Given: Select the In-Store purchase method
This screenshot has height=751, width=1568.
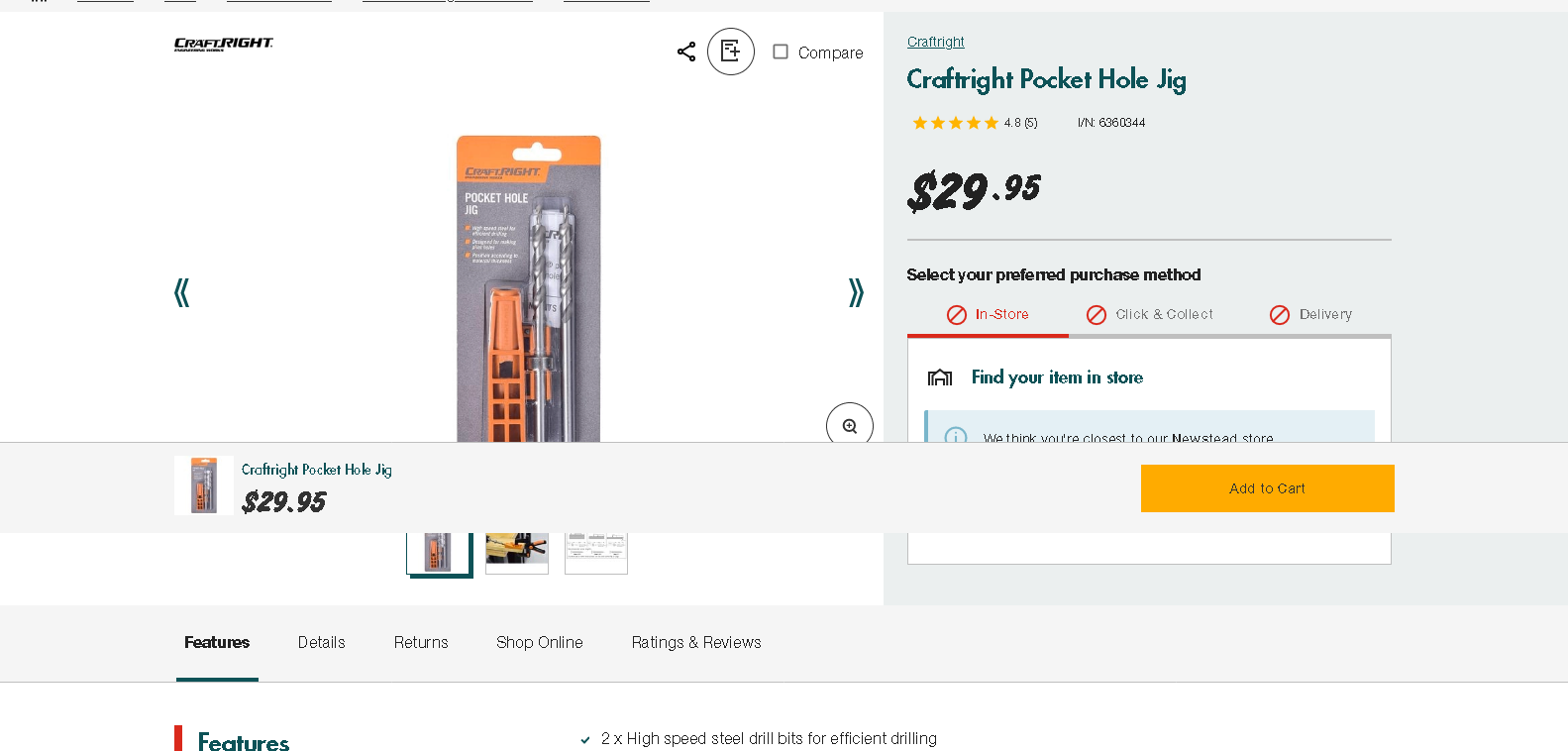Looking at the screenshot, I should click(x=989, y=315).
